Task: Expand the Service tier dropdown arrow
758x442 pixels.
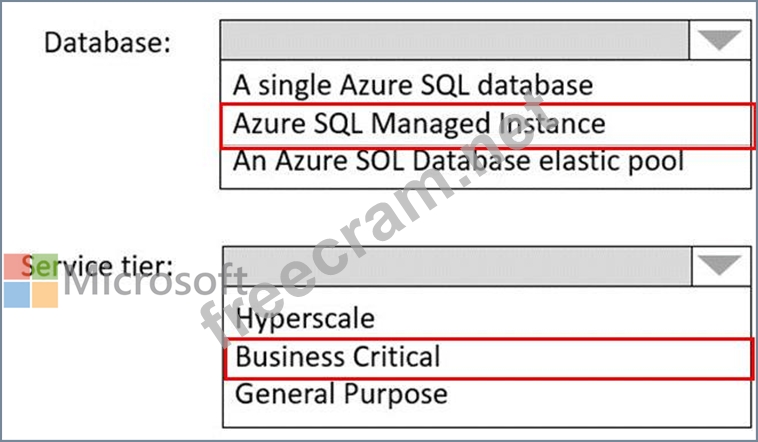Action: pos(720,266)
